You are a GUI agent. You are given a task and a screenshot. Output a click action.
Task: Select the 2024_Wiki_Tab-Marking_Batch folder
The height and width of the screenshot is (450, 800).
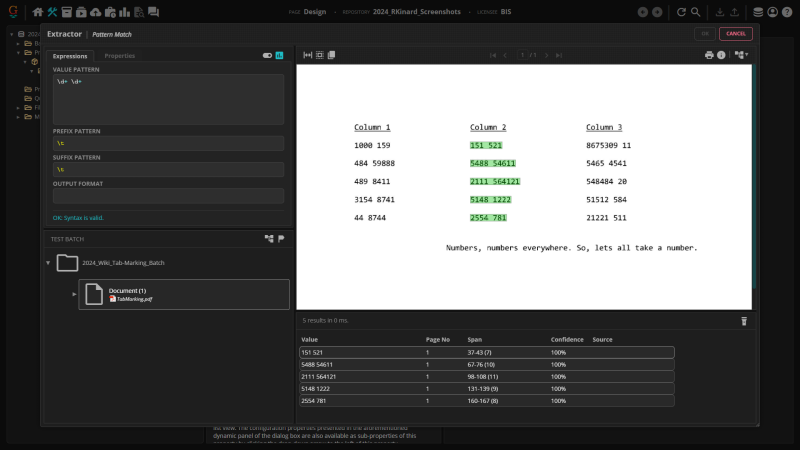tap(123, 263)
